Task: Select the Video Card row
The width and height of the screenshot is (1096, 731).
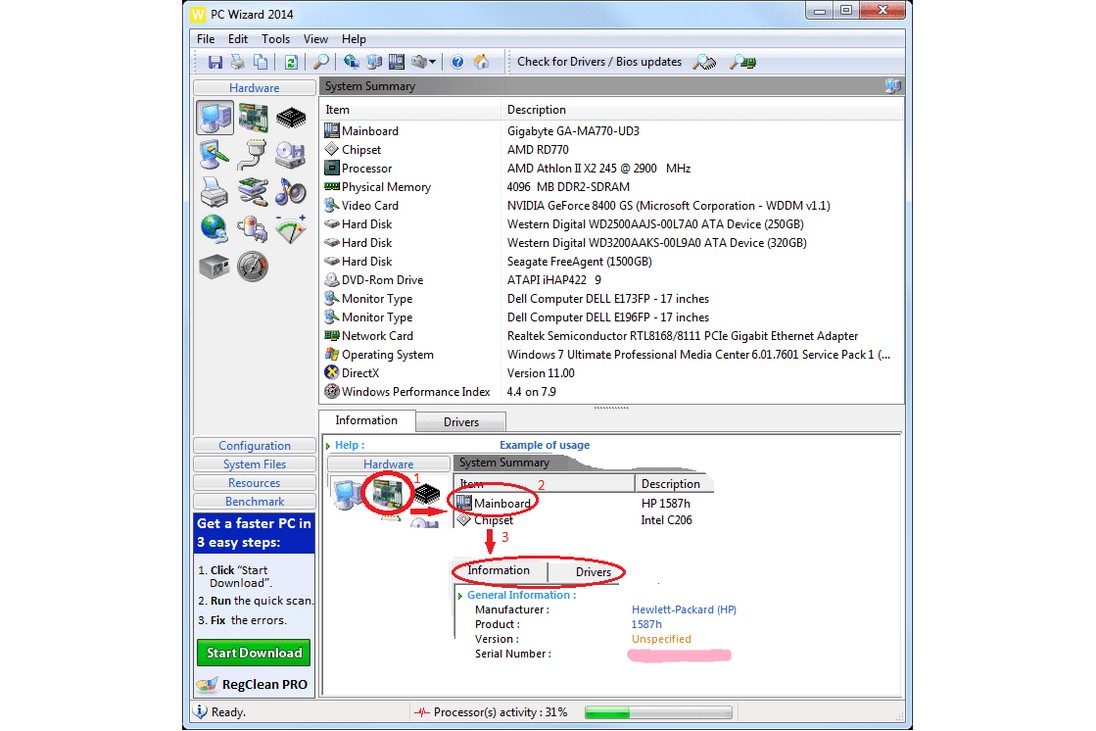Action: coord(611,205)
